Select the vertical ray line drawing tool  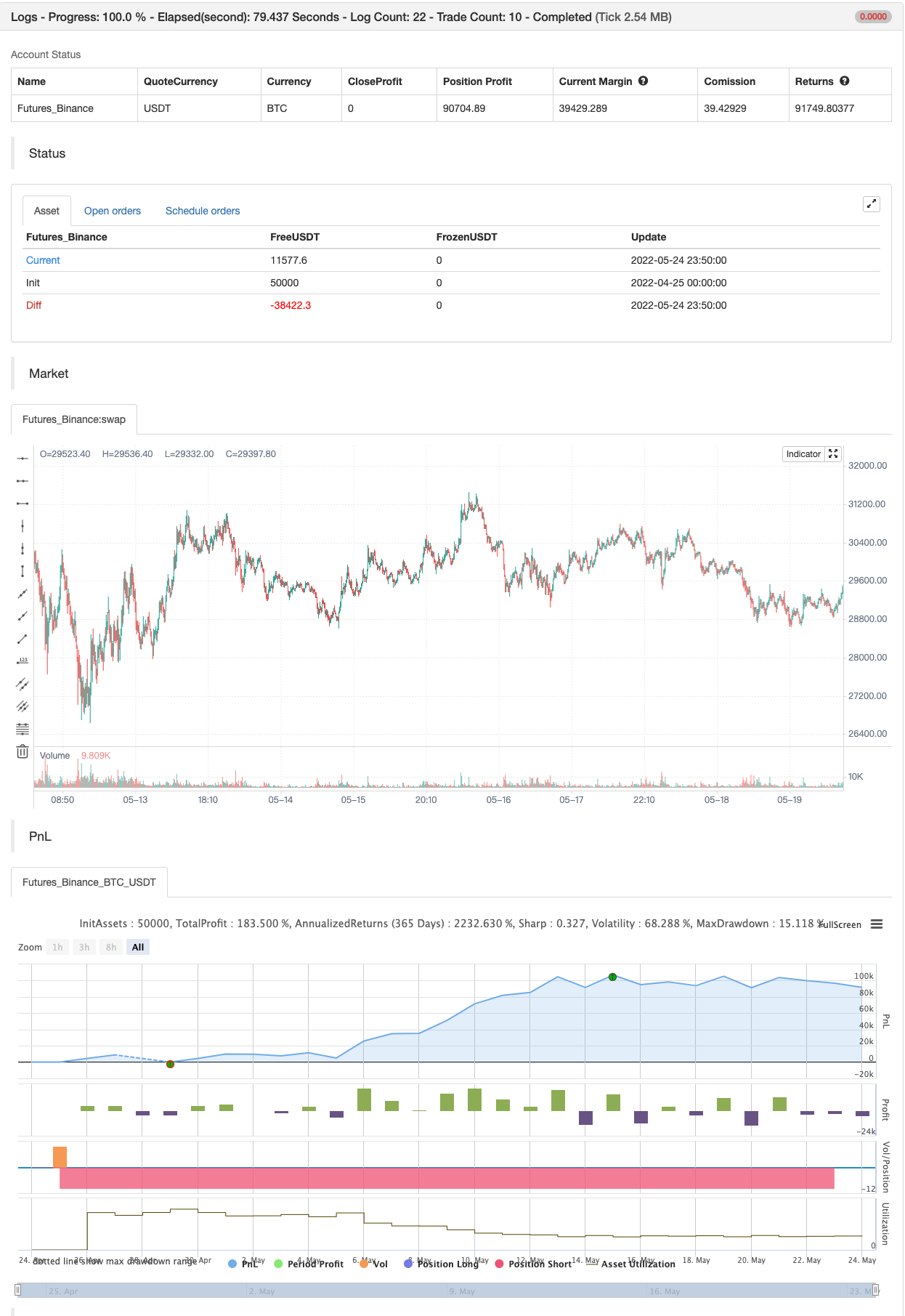(23, 548)
